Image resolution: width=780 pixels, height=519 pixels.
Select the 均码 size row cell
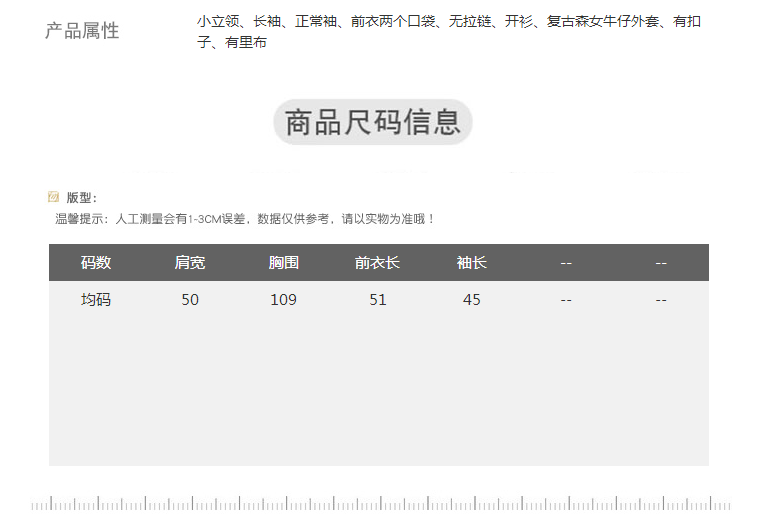96,299
